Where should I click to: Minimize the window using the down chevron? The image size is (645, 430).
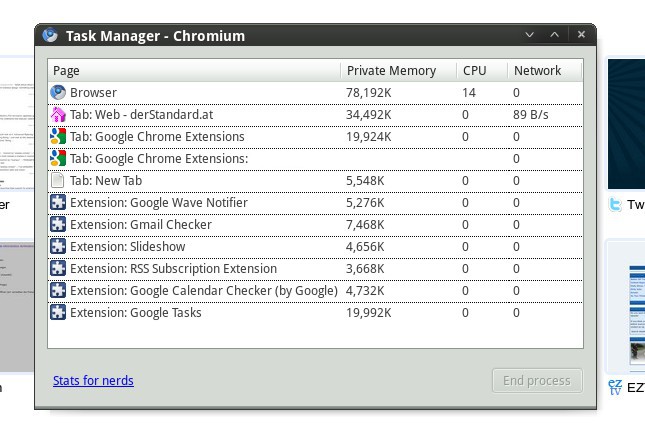click(531, 35)
